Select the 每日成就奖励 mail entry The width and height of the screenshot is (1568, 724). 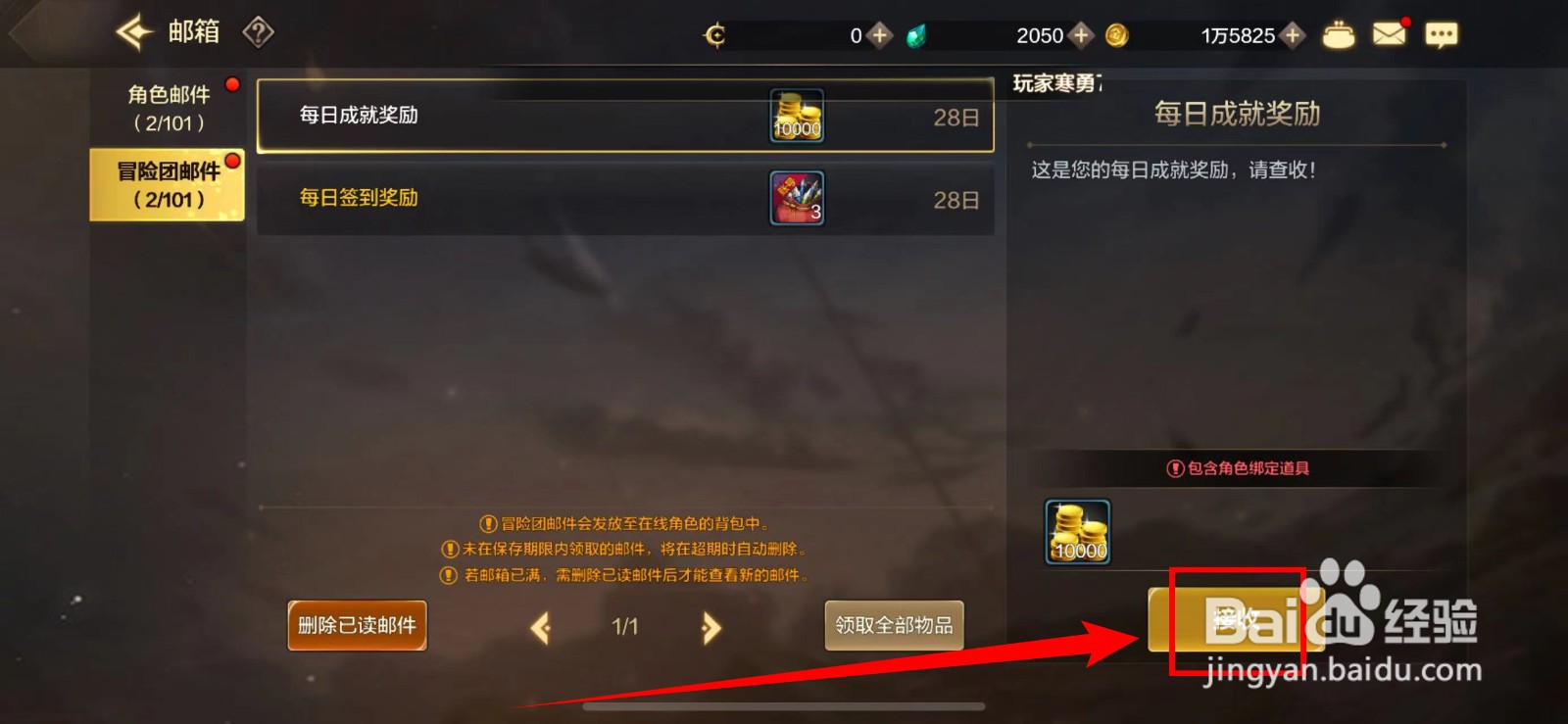click(625, 116)
